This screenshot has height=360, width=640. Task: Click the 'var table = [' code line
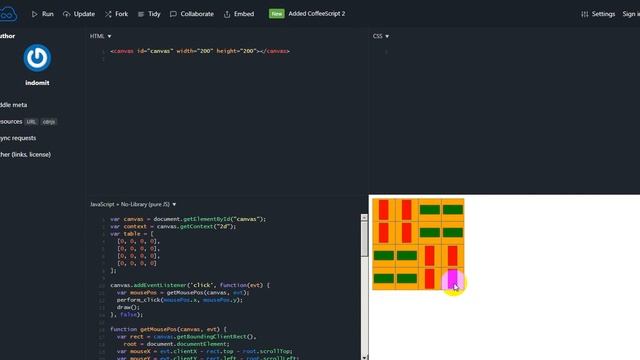[132, 234]
